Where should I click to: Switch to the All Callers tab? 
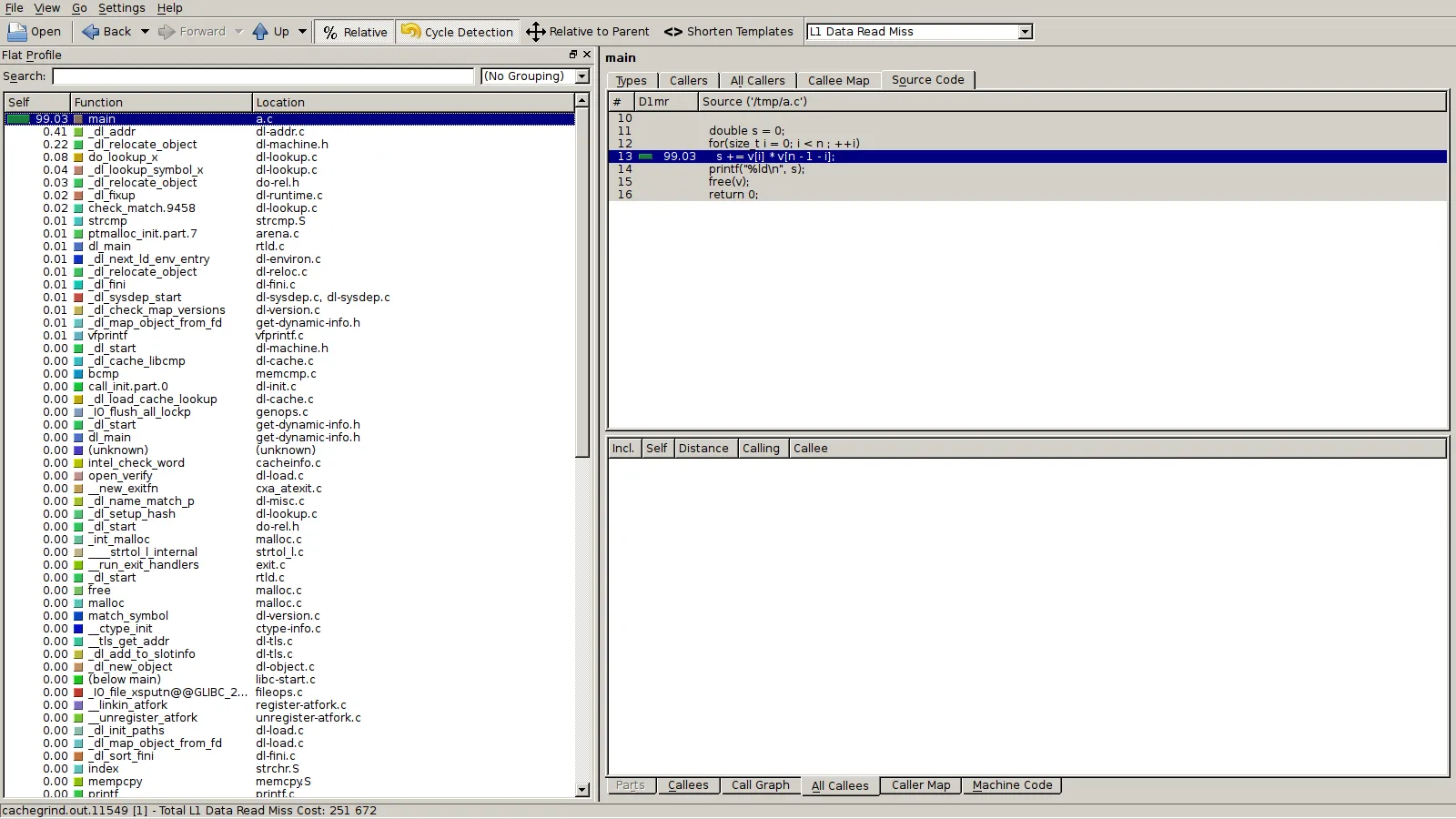(758, 81)
